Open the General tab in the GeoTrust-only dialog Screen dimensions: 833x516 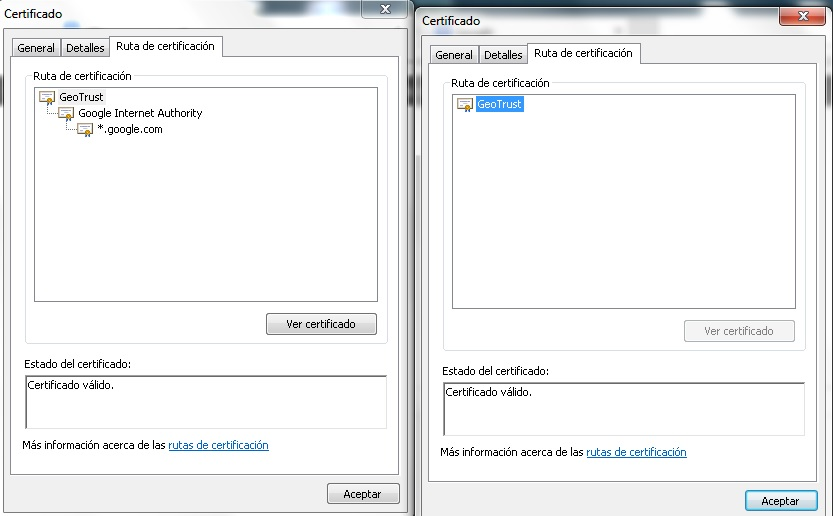click(454, 55)
